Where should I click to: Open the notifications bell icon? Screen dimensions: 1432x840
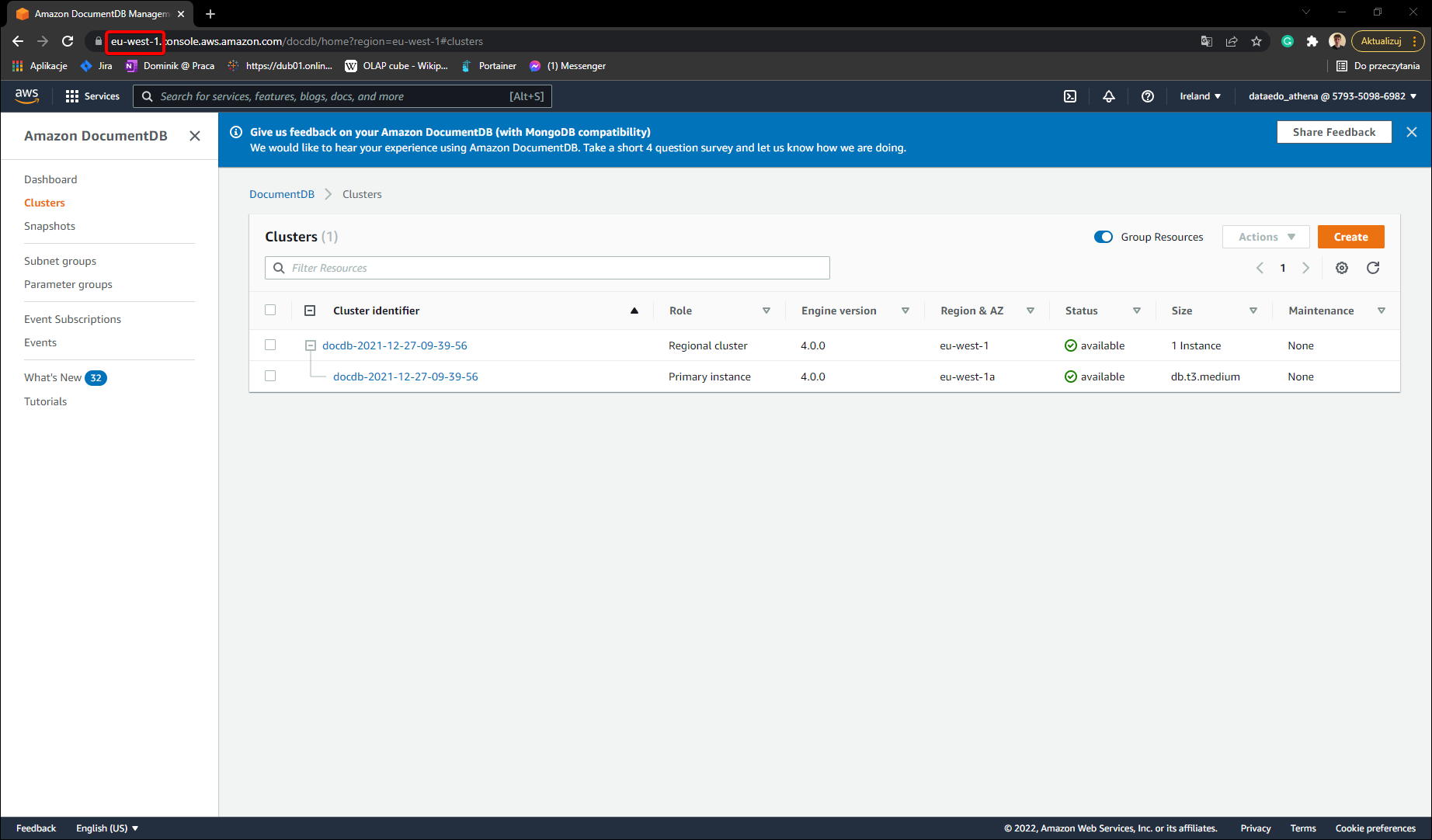1109,96
